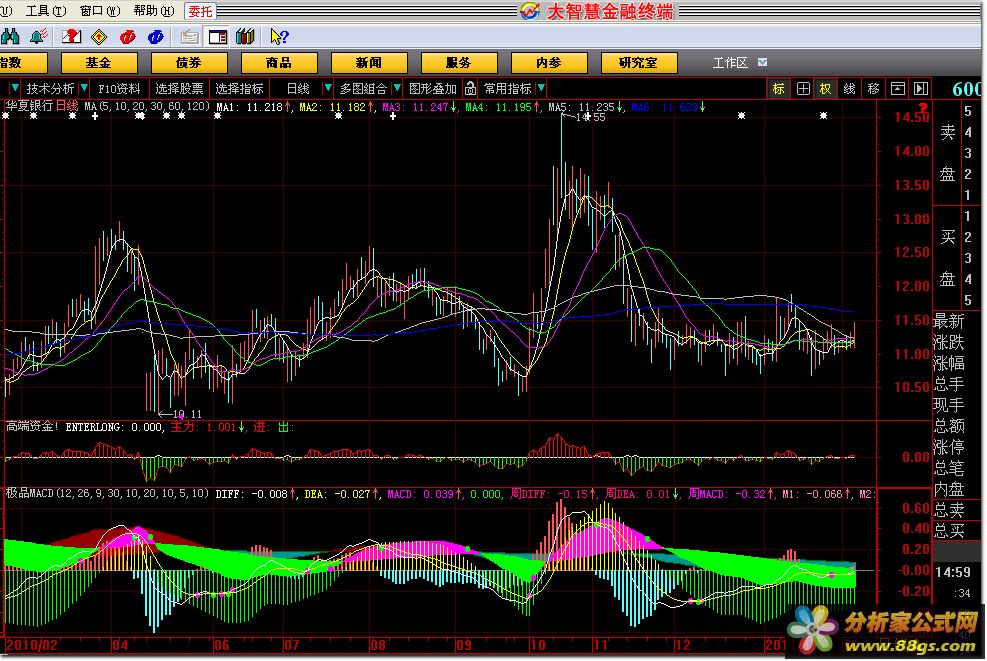Screen dimensions: 987x661
Task: Click the 内盘 label in side panel
Action: click(949, 489)
